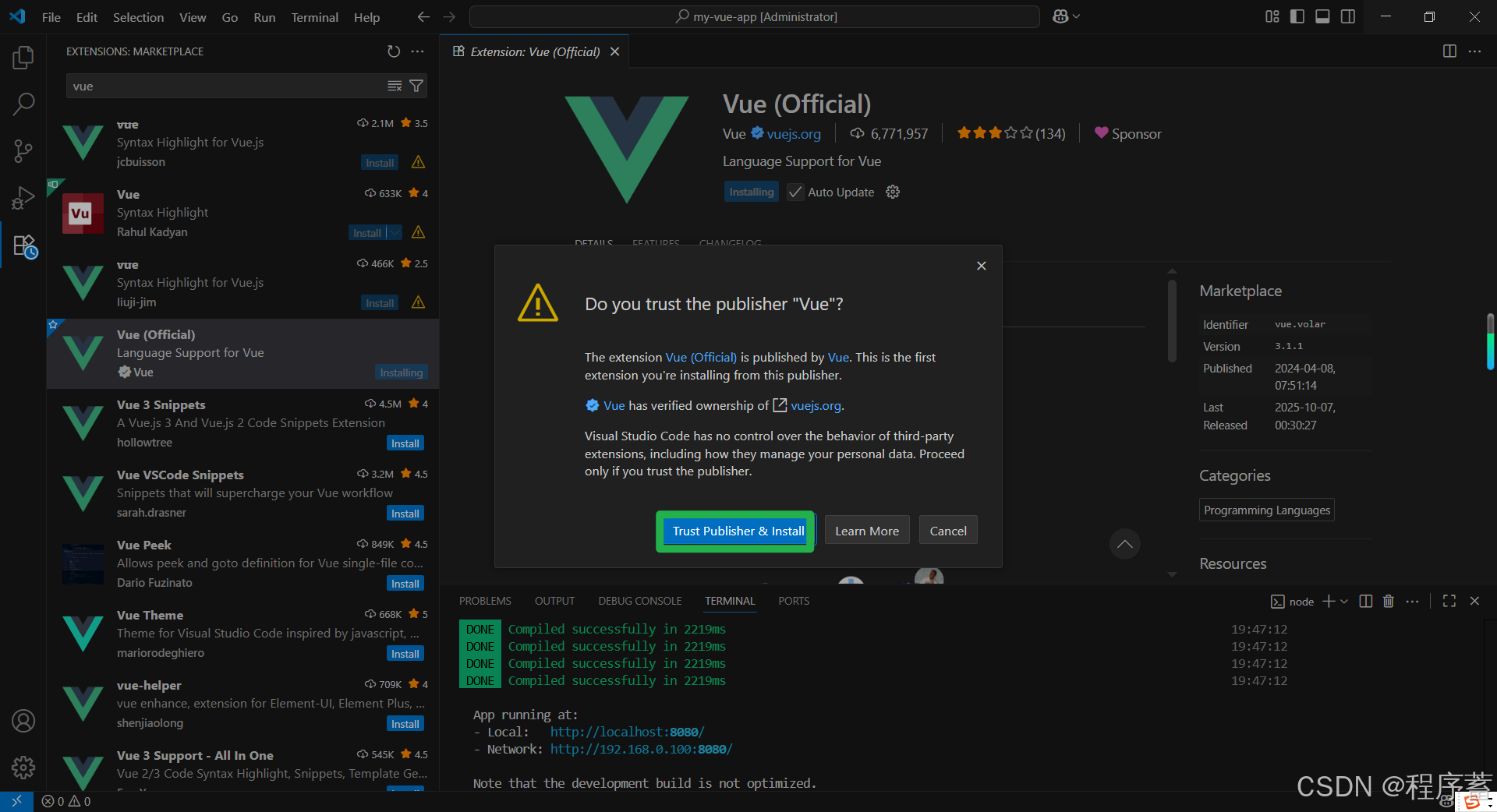The width and height of the screenshot is (1497, 812).
Task: Click the command center my-vue-app search box
Action: click(x=755, y=16)
